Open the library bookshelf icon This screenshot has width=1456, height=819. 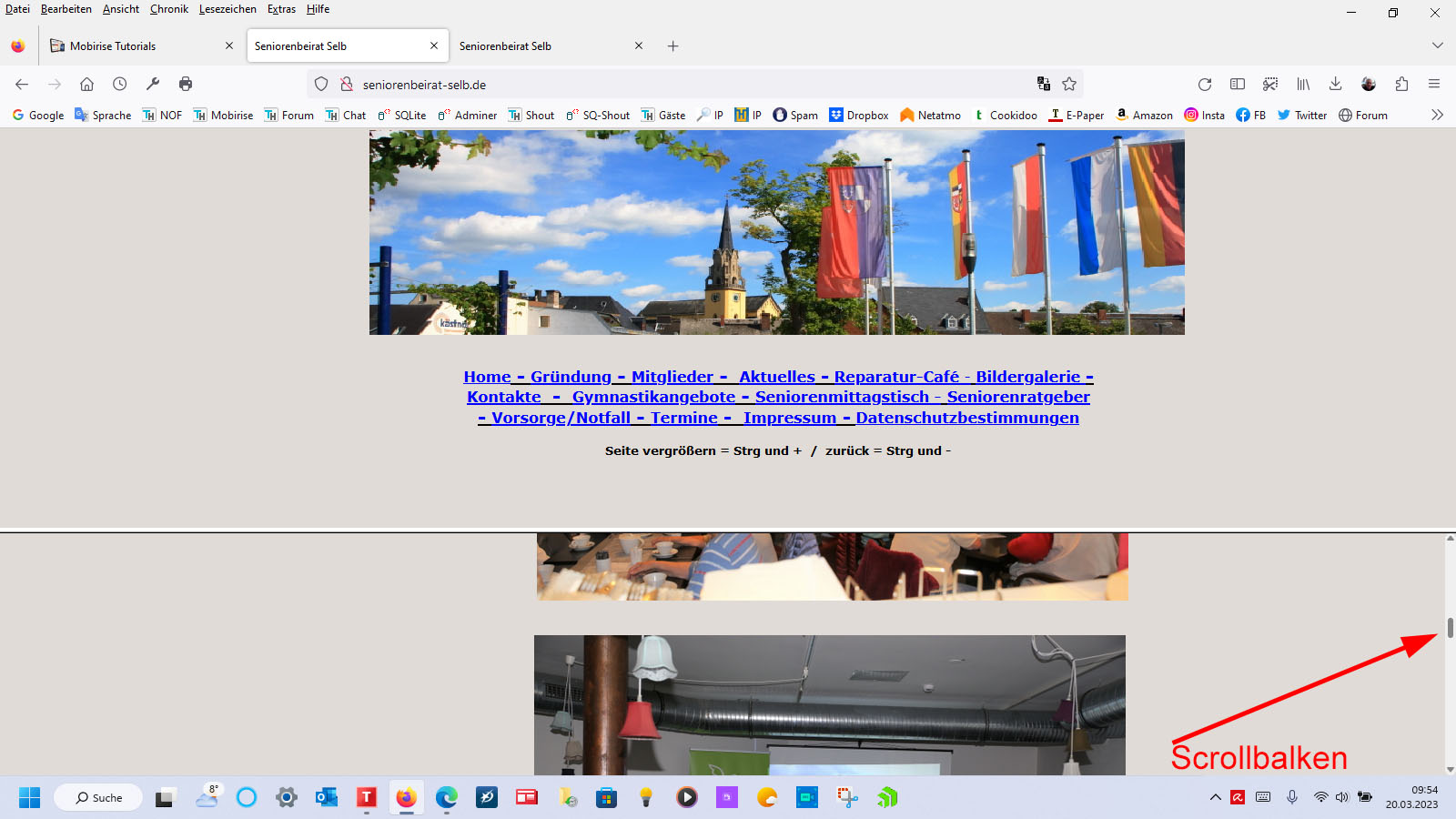1303,85
